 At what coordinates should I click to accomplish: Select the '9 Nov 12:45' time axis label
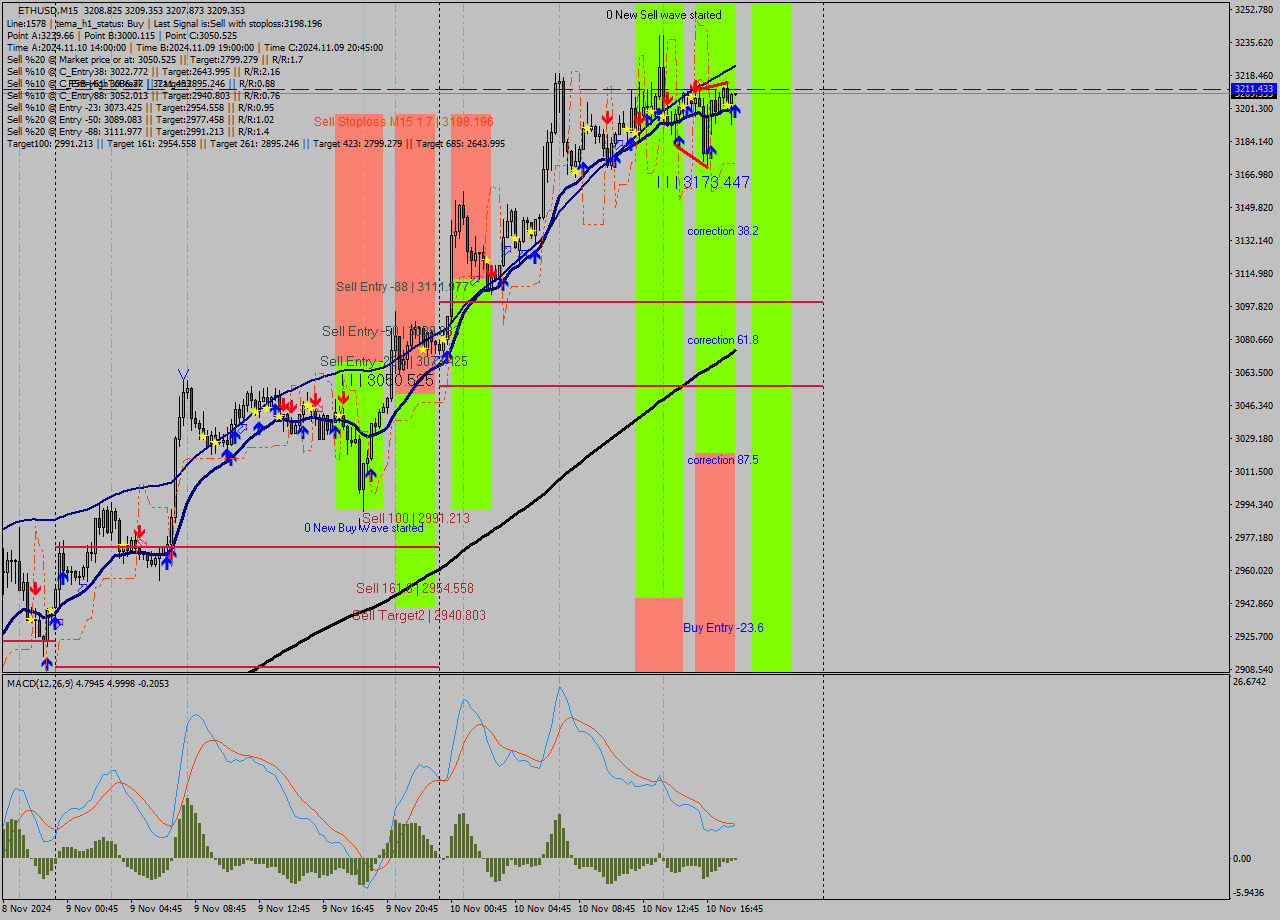coord(285,910)
